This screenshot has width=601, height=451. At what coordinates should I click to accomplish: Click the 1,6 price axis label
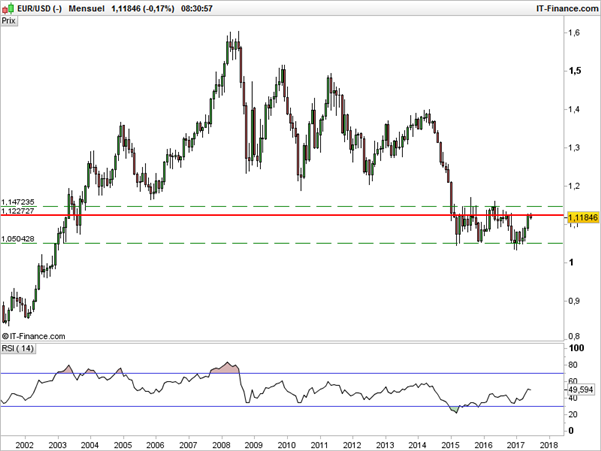pos(574,33)
